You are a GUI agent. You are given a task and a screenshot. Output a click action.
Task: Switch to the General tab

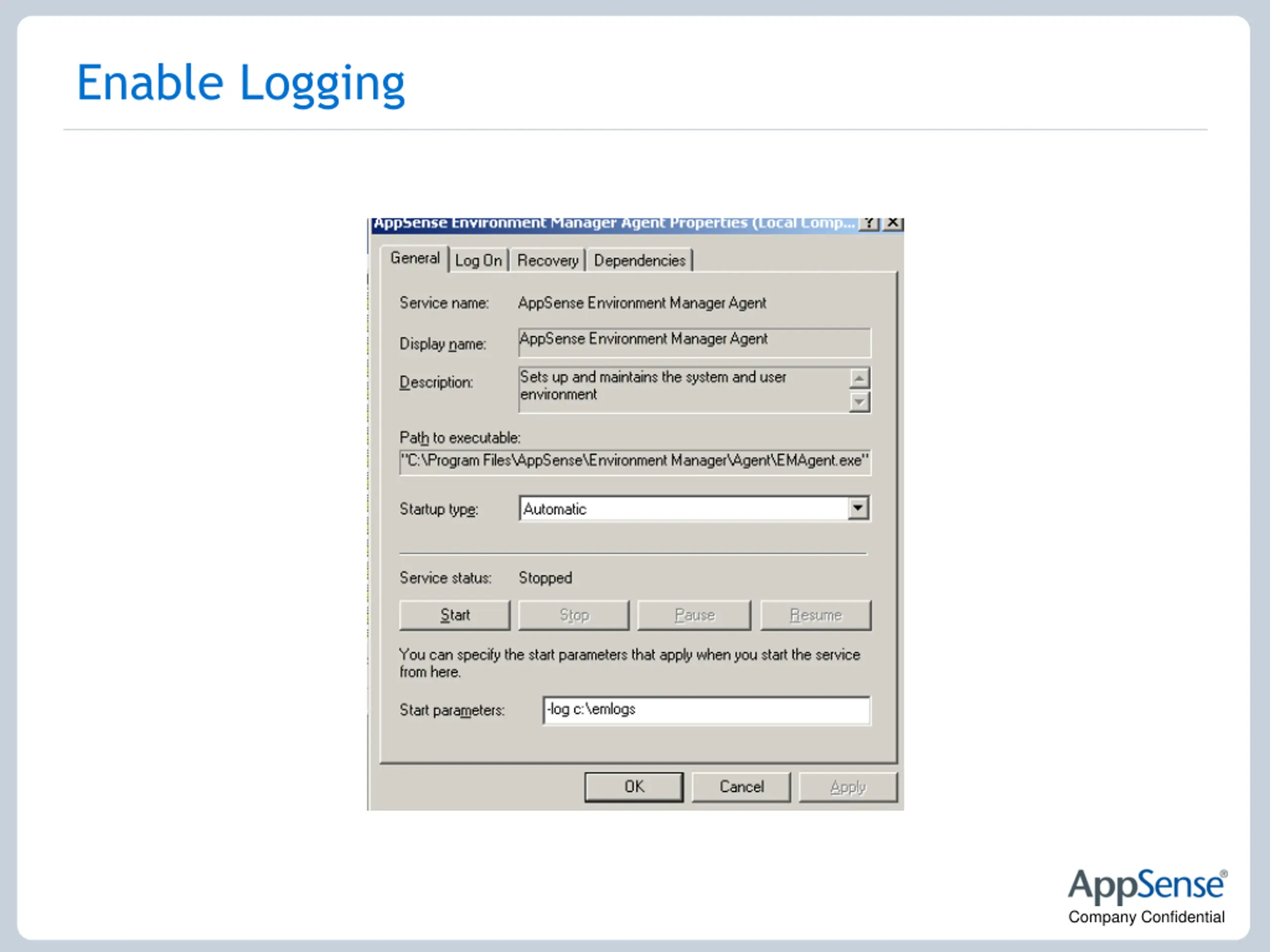(415, 259)
